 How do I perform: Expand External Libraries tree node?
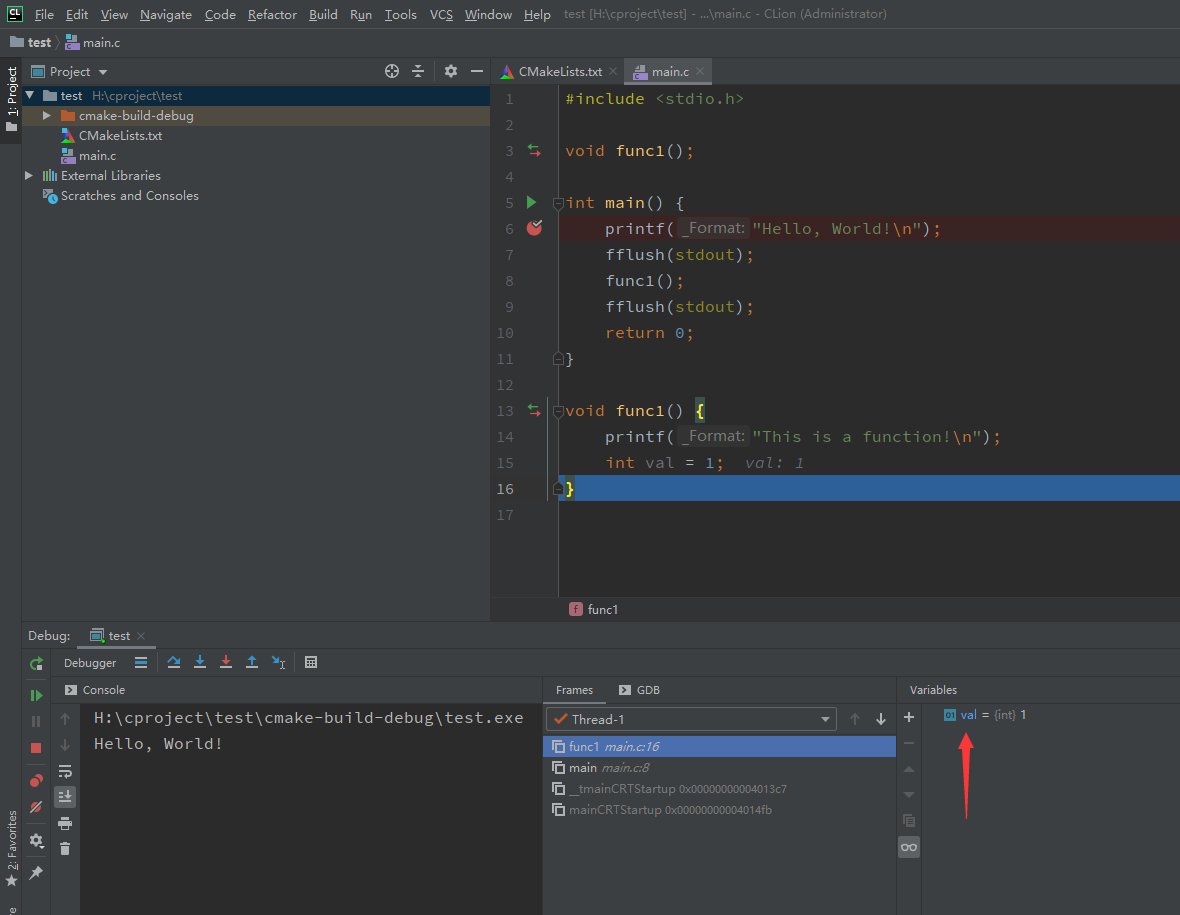click(x=29, y=176)
